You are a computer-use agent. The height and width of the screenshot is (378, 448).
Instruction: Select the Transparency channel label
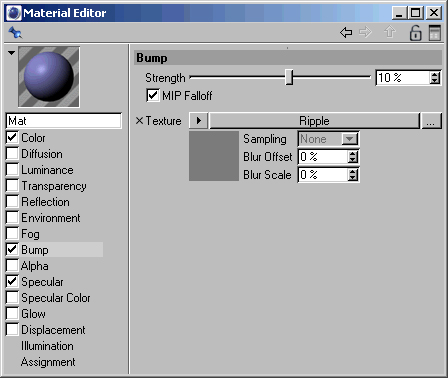[54, 186]
